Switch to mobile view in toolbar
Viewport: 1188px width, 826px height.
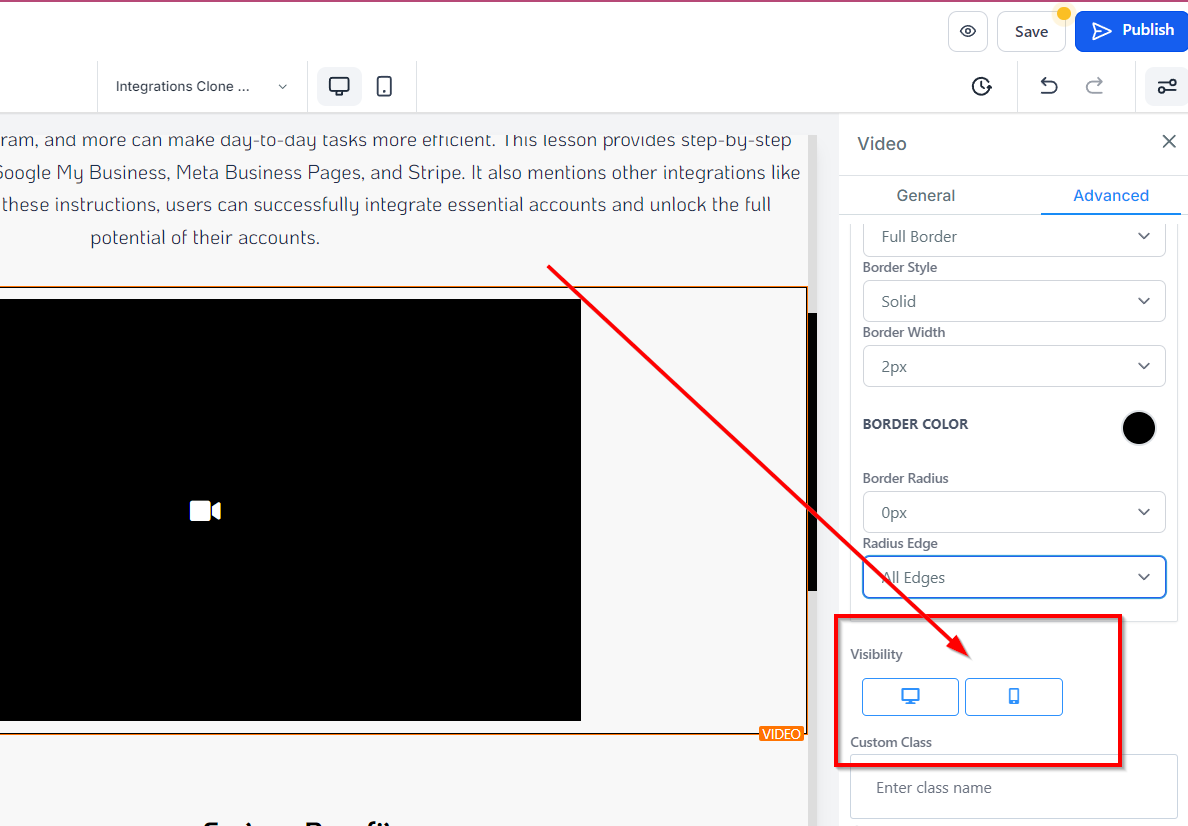pos(384,87)
